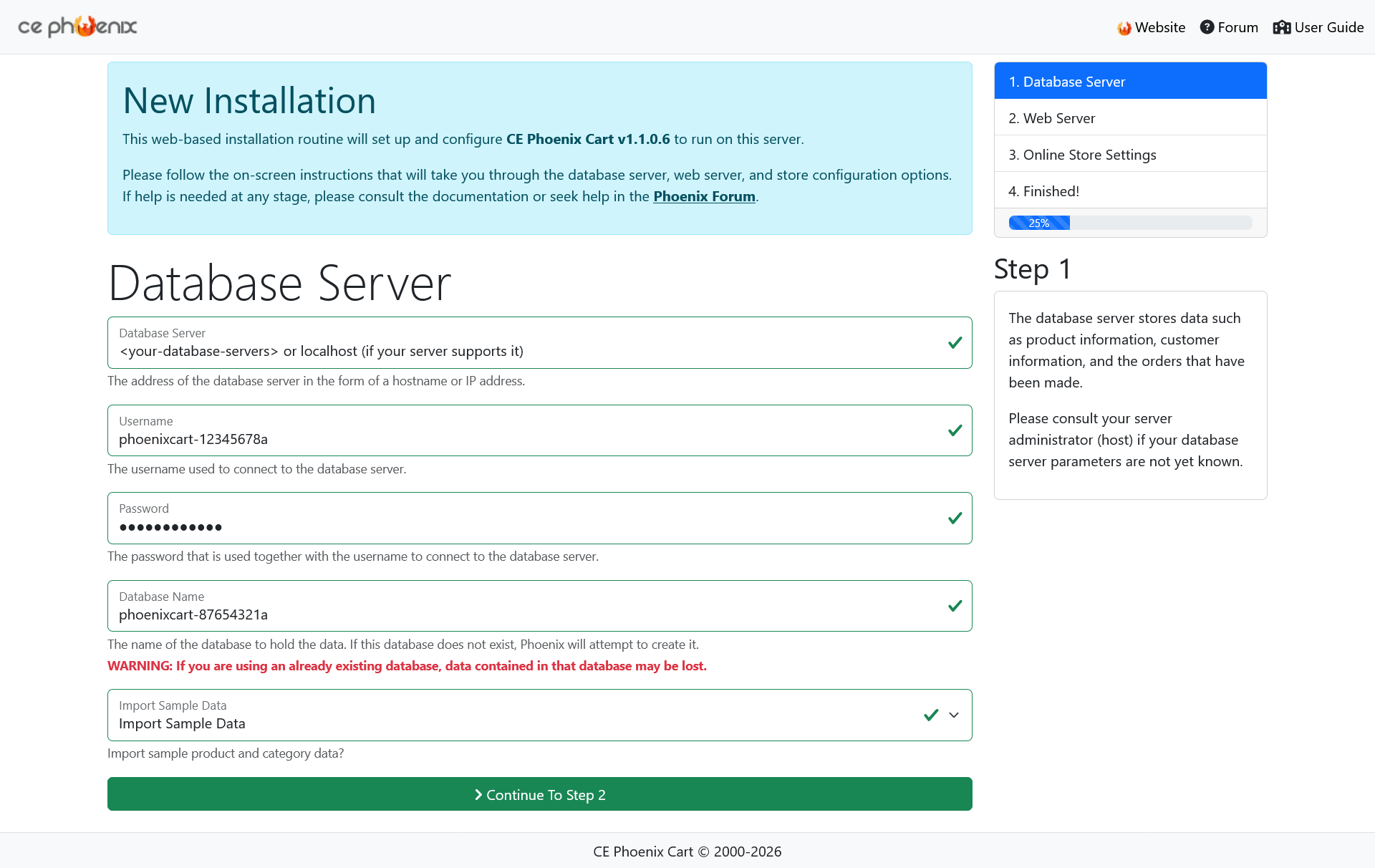
Task: Click Continue To Step 2 button
Action: pos(539,794)
